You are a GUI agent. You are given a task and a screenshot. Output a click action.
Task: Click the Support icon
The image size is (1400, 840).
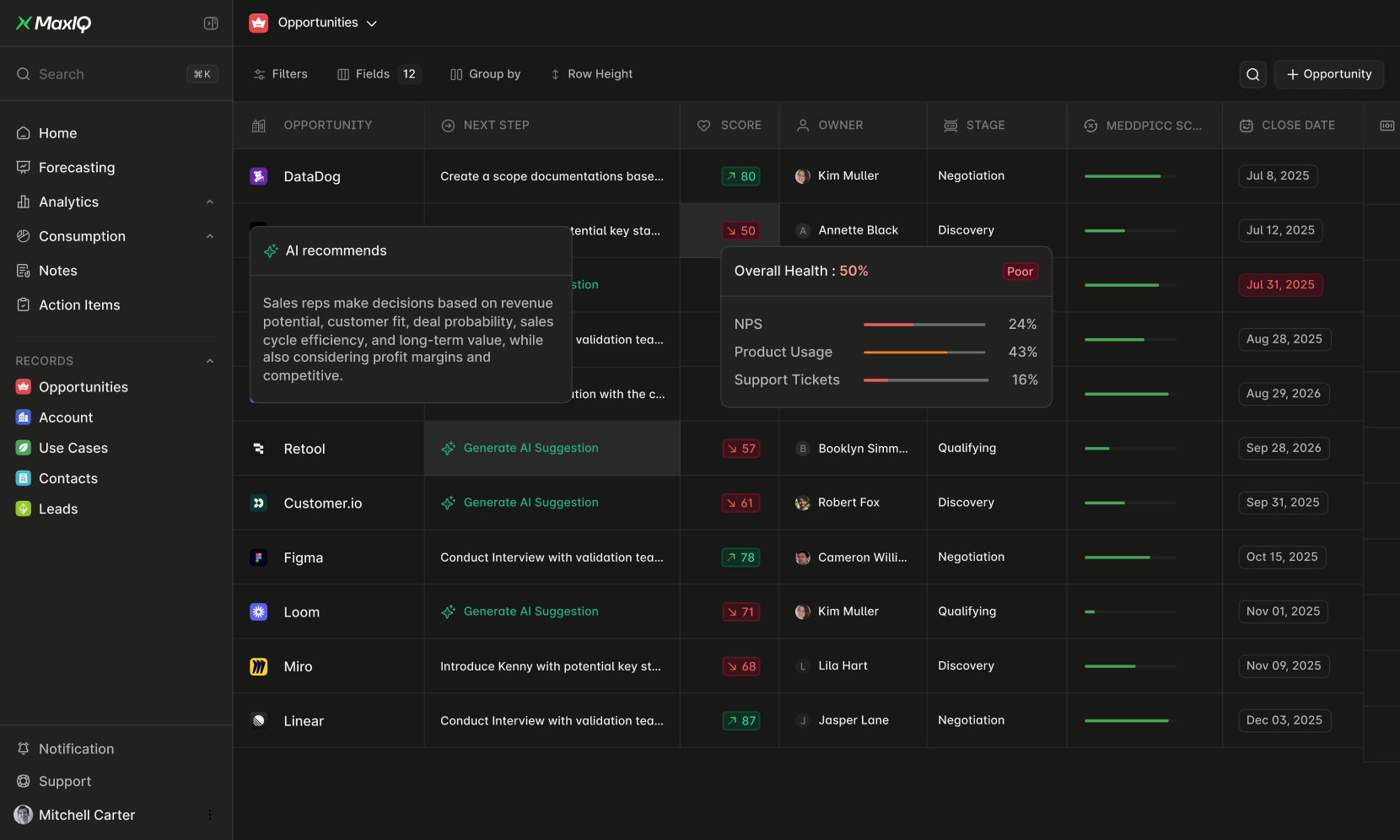point(24,781)
